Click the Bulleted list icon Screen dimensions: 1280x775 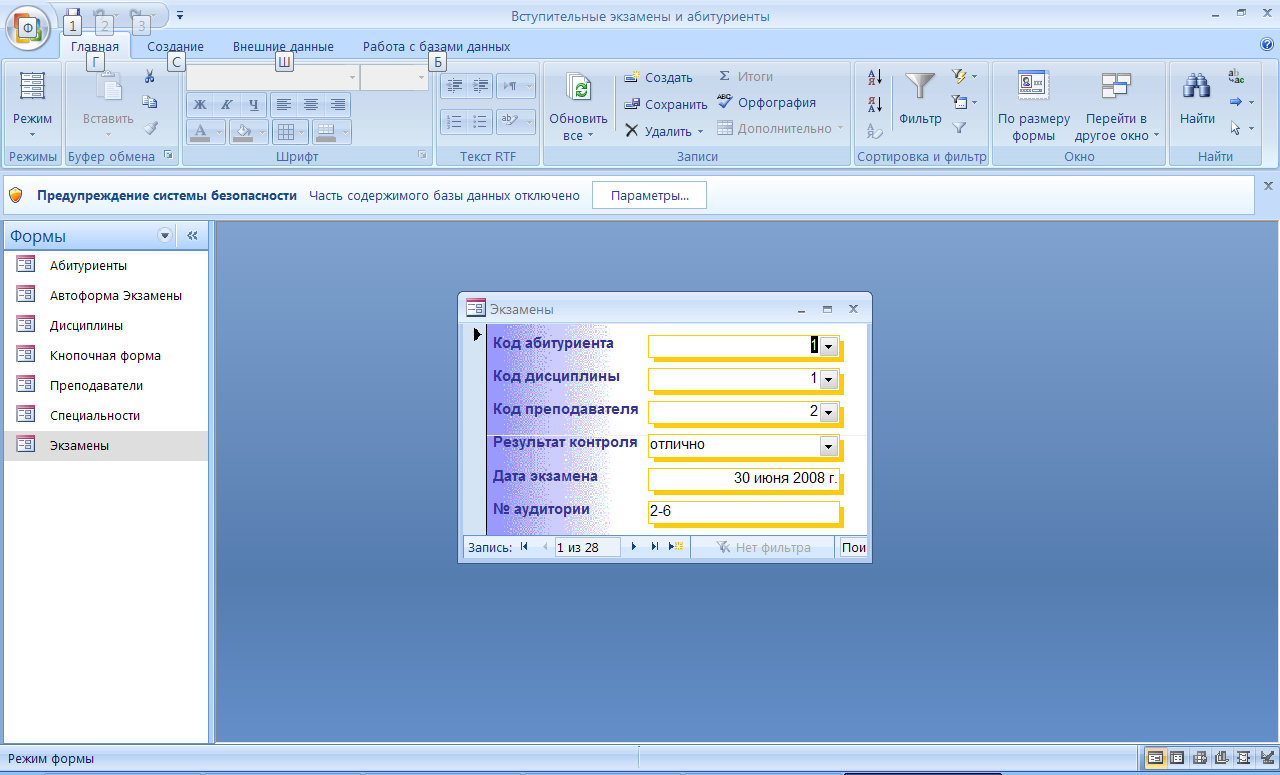(480, 121)
